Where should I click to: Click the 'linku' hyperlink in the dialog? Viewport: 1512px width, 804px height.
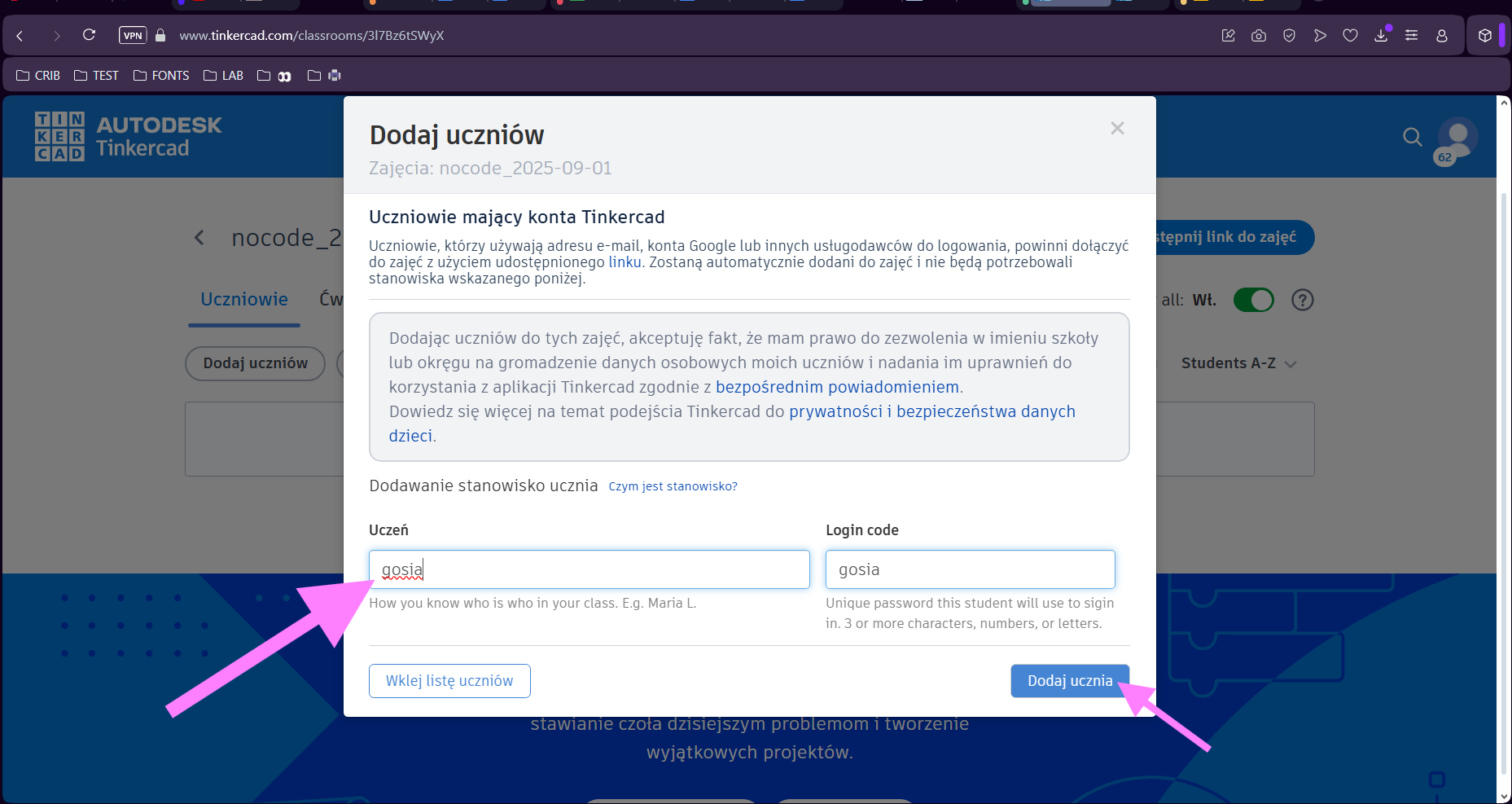[x=625, y=261]
